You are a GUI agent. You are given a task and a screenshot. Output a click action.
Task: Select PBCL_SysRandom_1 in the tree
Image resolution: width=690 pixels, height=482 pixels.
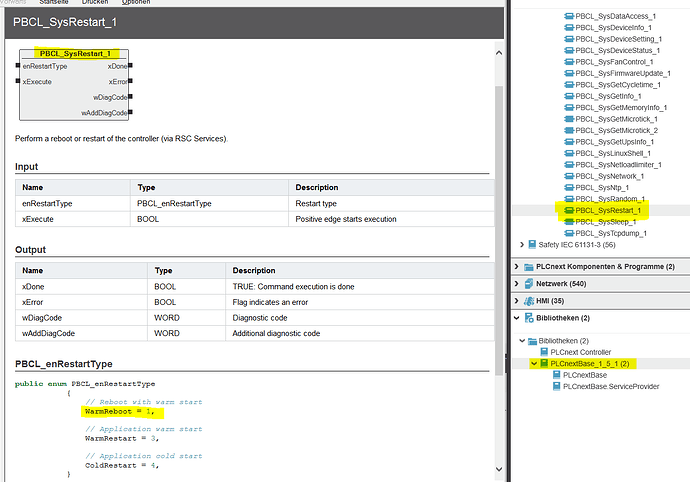point(610,199)
